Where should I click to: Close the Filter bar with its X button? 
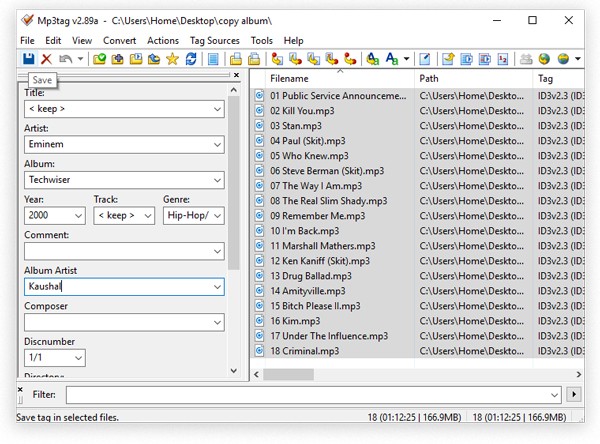[x=20, y=390]
